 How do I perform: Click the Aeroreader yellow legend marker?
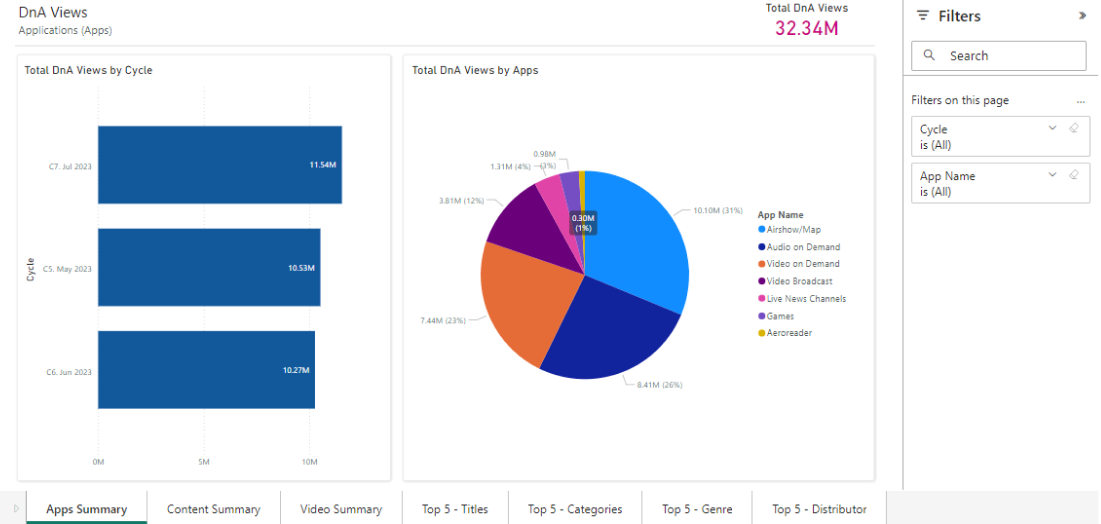(762, 333)
